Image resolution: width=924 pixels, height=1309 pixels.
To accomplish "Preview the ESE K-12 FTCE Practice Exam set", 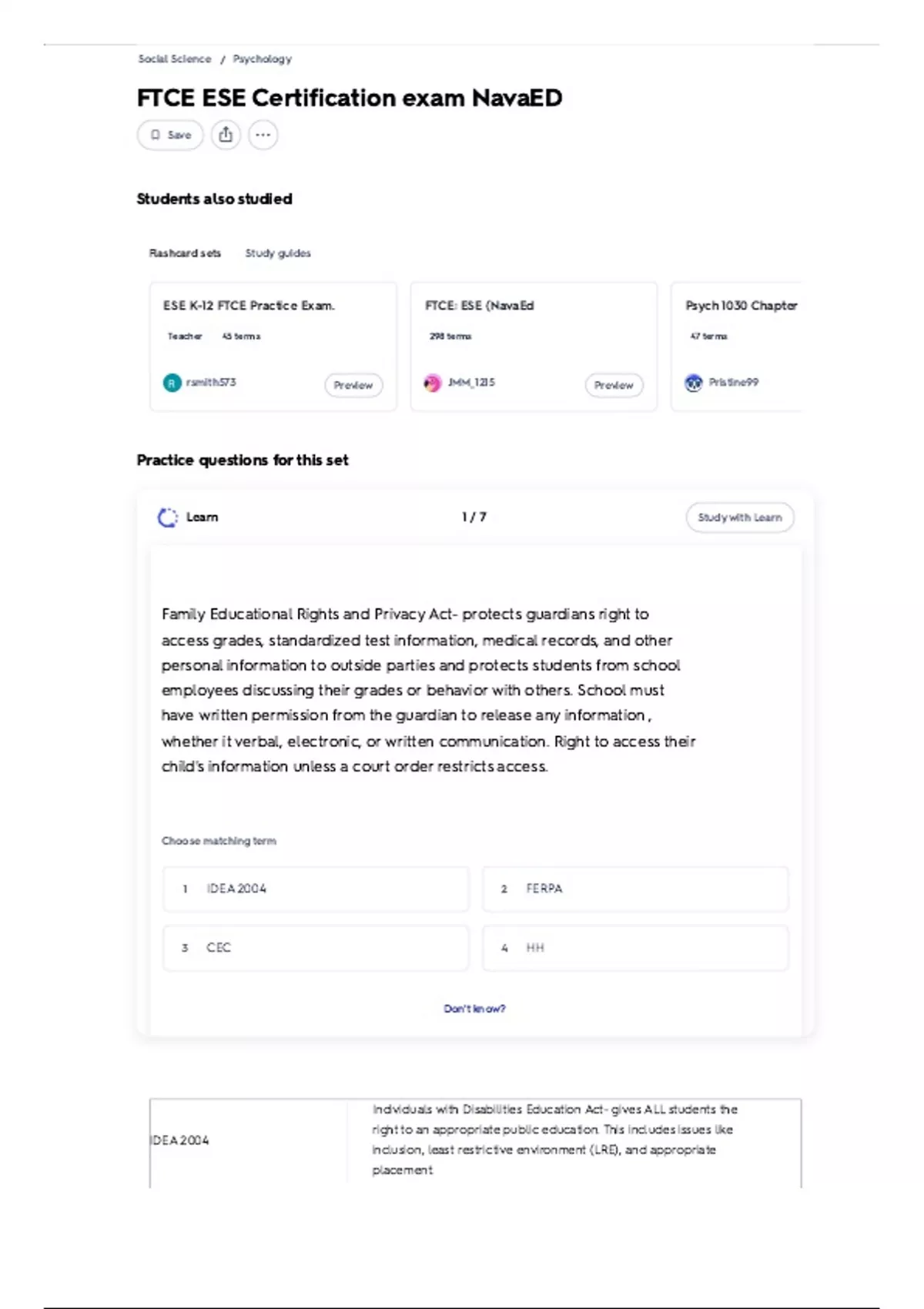I will (x=353, y=385).
